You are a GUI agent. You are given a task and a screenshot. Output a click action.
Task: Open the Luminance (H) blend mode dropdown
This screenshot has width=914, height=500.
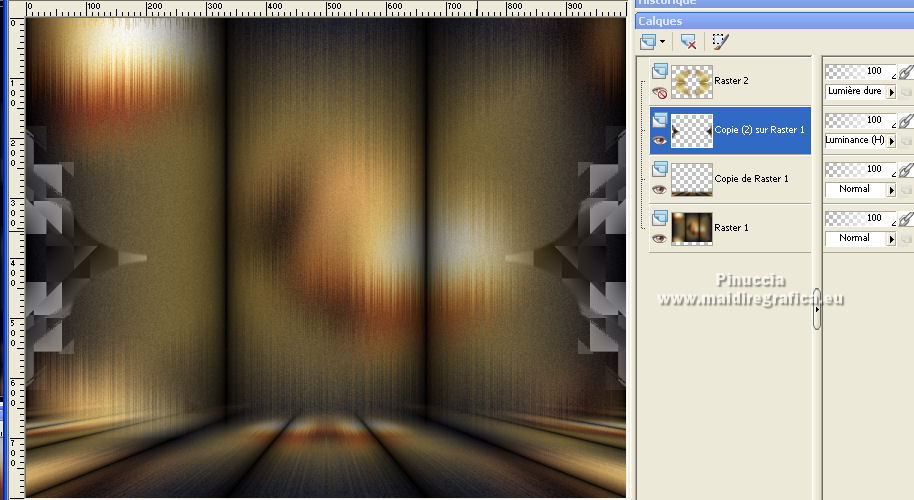click(891, 141)
